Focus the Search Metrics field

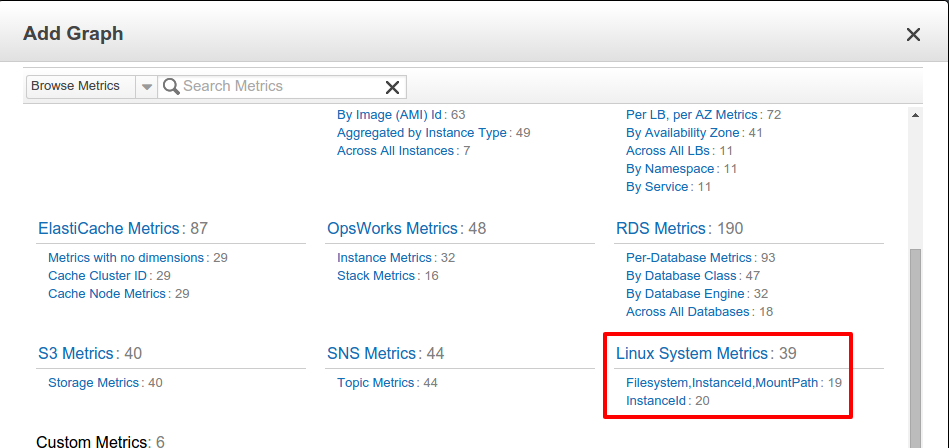coord(282,87)
